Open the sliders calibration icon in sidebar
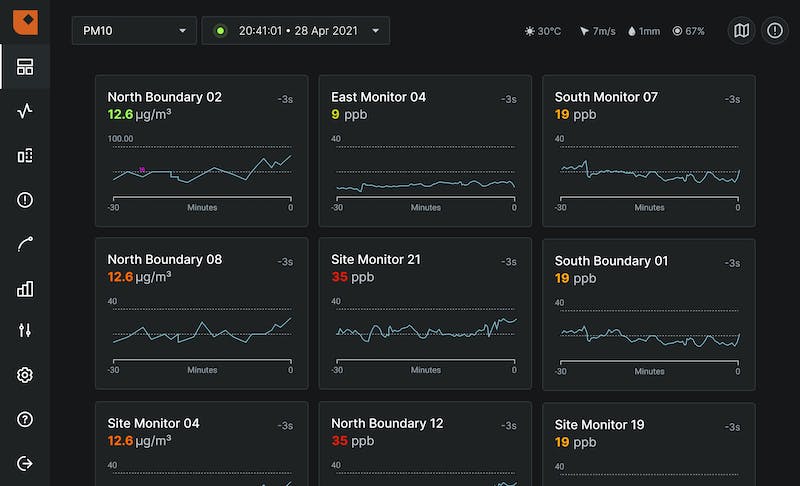 pos(25,330)
